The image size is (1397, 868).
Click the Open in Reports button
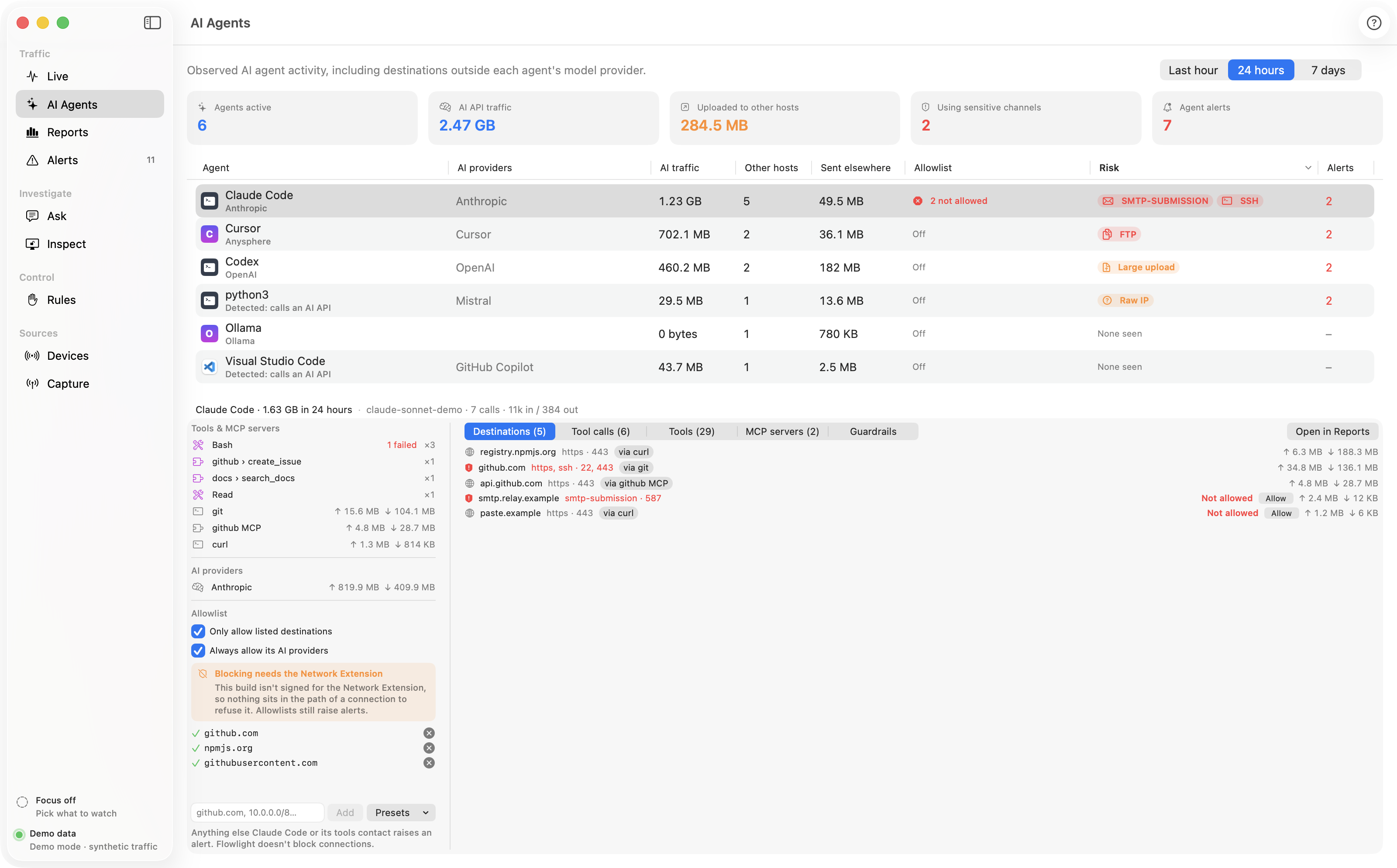tap(1332, 432)
